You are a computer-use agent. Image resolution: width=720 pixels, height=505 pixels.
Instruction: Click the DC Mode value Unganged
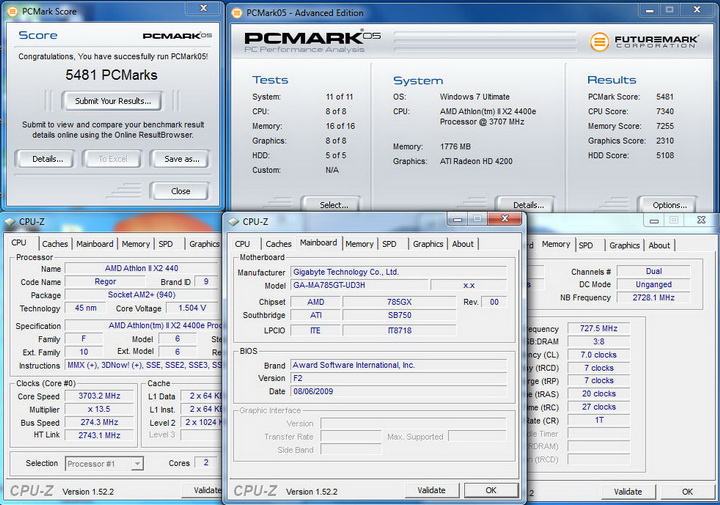653,285
